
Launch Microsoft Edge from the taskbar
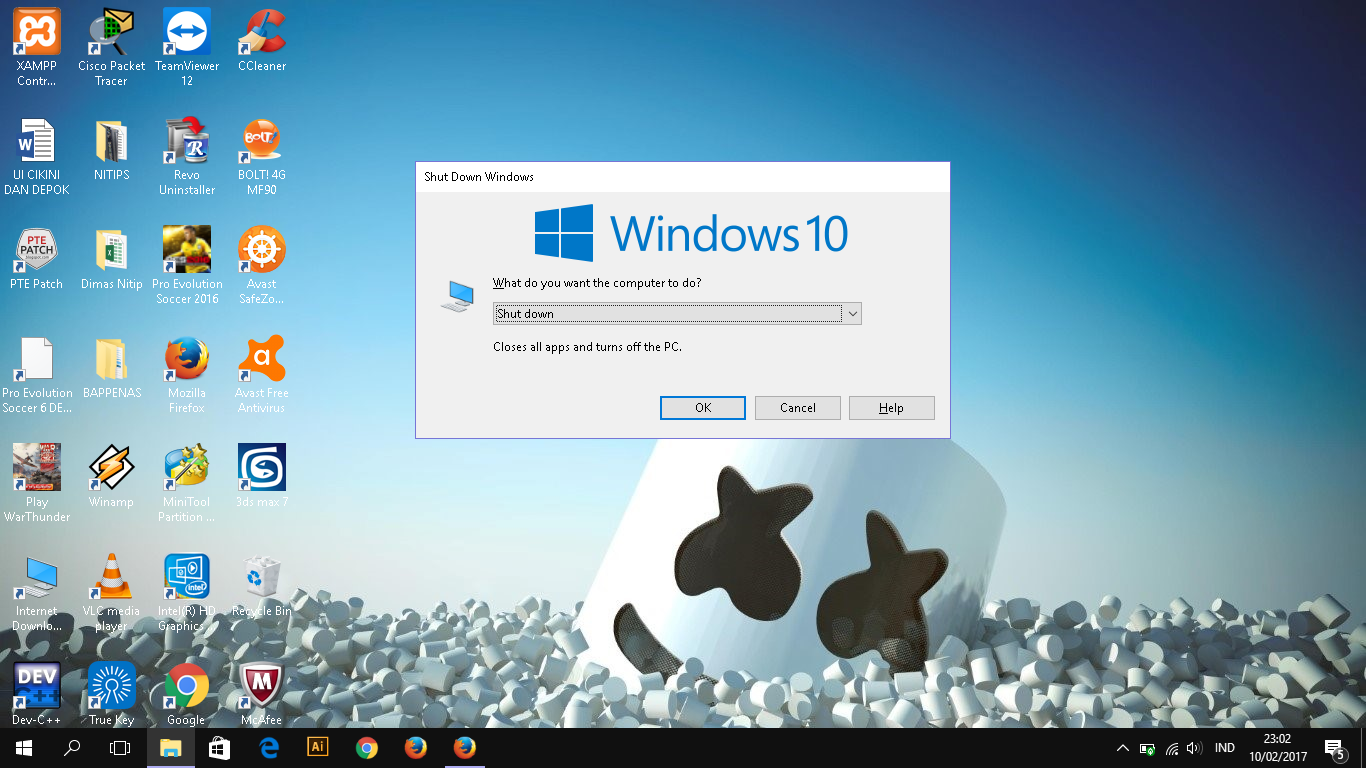(268, 748)
